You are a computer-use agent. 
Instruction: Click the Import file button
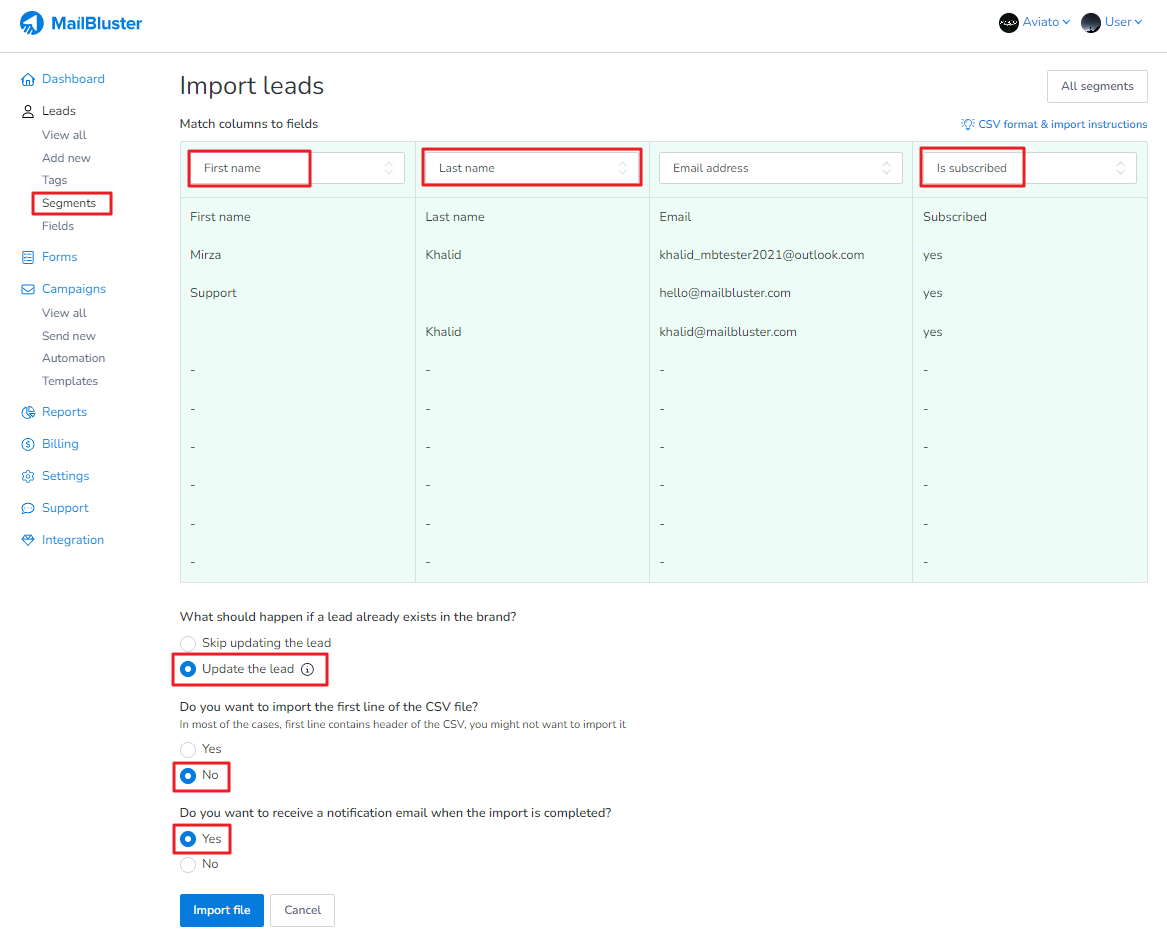tap(222, 911)
